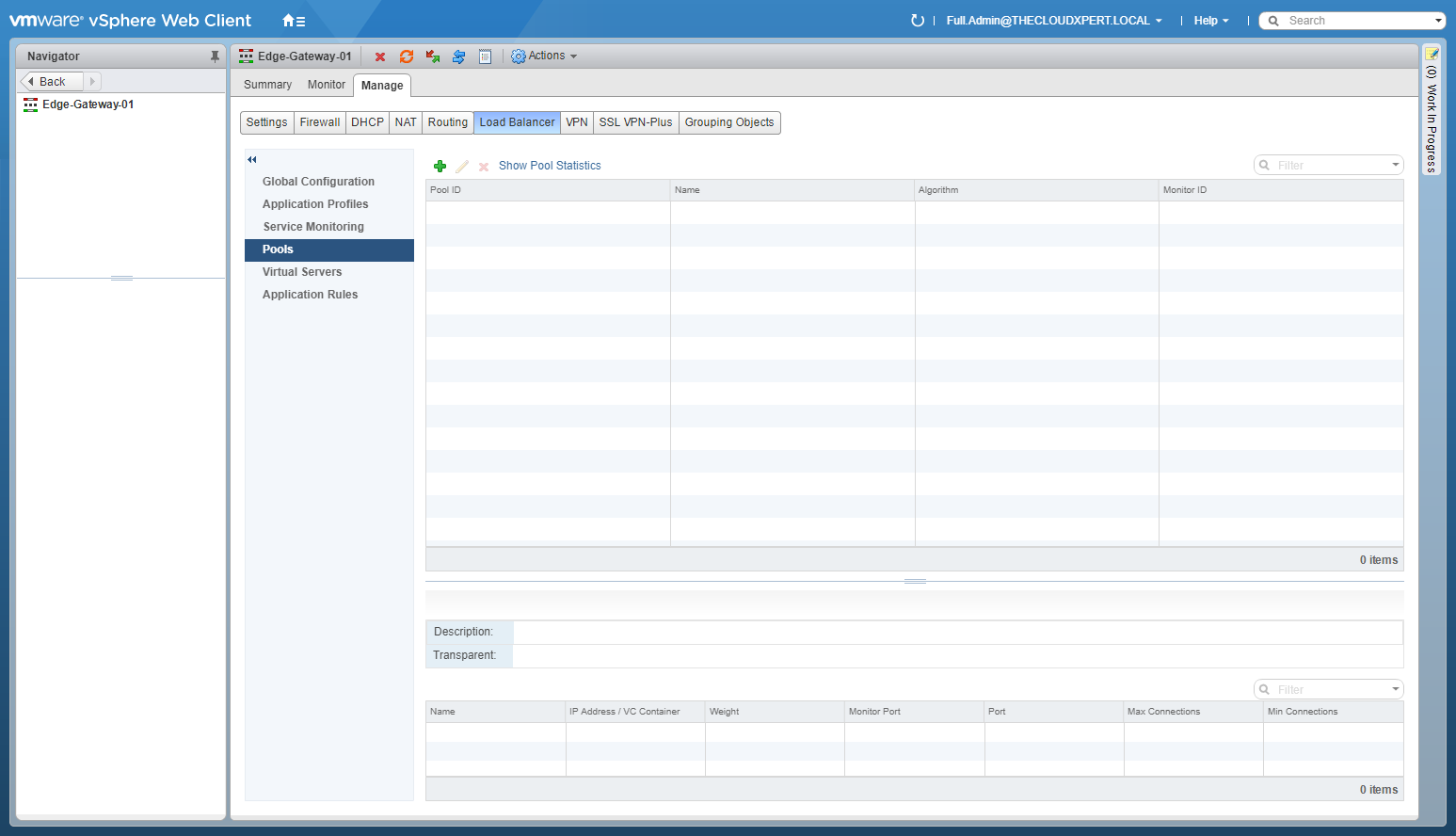The image size is (1456, 836).
Task: Click the blue double-arrow sync icon in the toolbar
Action: (458, 56)
